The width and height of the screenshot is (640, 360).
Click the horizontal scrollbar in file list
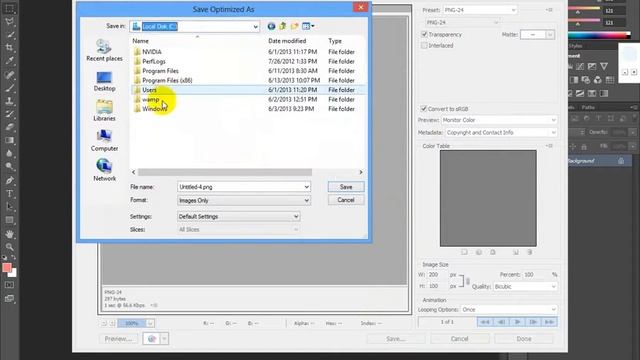(224, 172)
